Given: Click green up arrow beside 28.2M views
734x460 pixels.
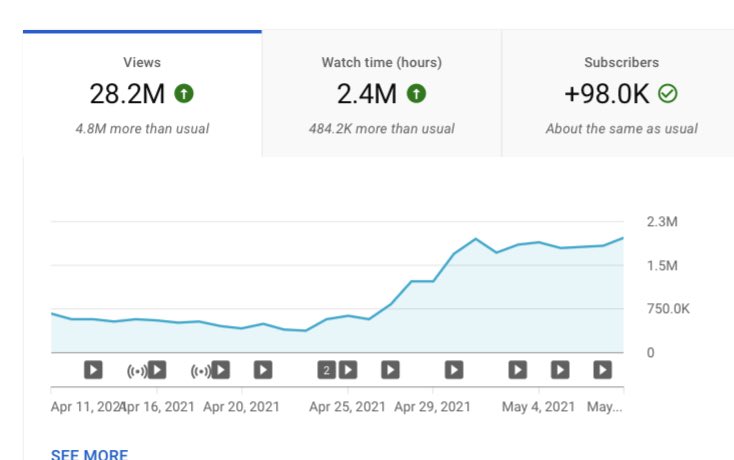Looking at the screenshot, I should coord(184,94).
